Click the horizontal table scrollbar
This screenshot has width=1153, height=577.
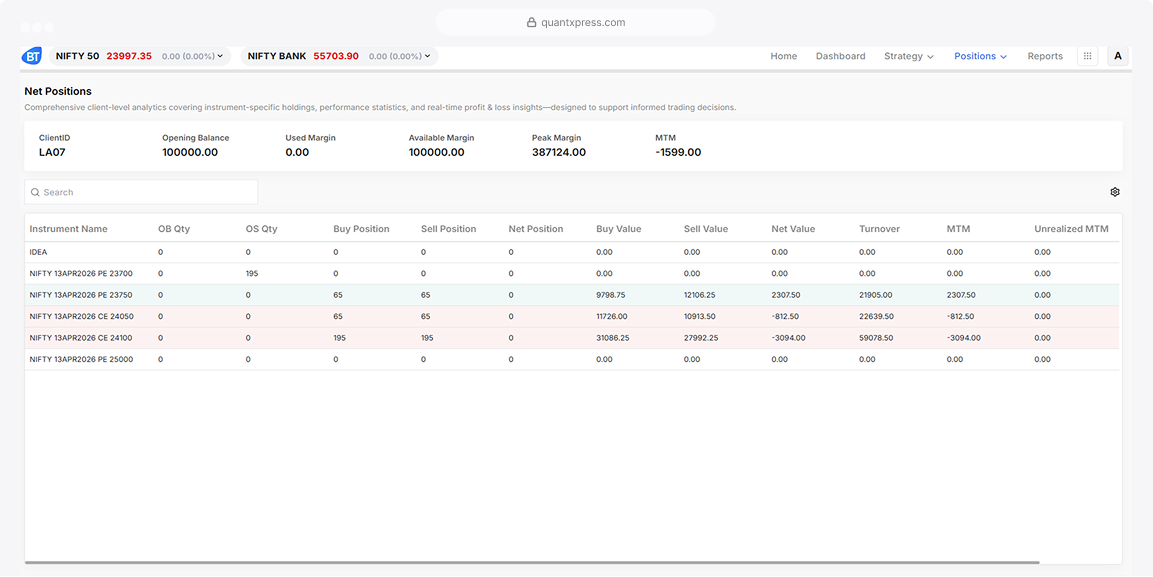(532, 562)
